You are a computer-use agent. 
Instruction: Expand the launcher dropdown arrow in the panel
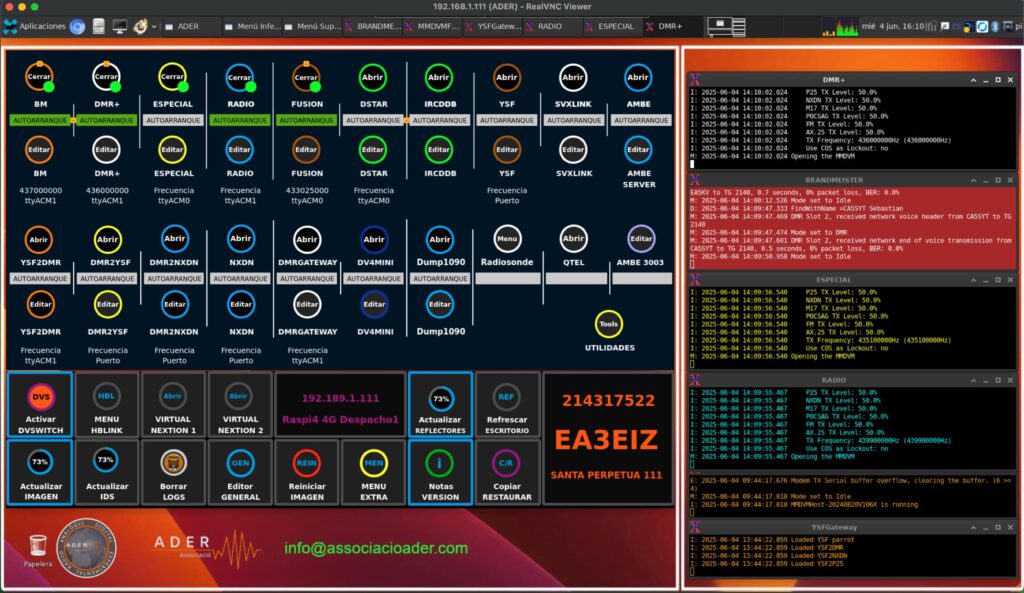(154, 27)
